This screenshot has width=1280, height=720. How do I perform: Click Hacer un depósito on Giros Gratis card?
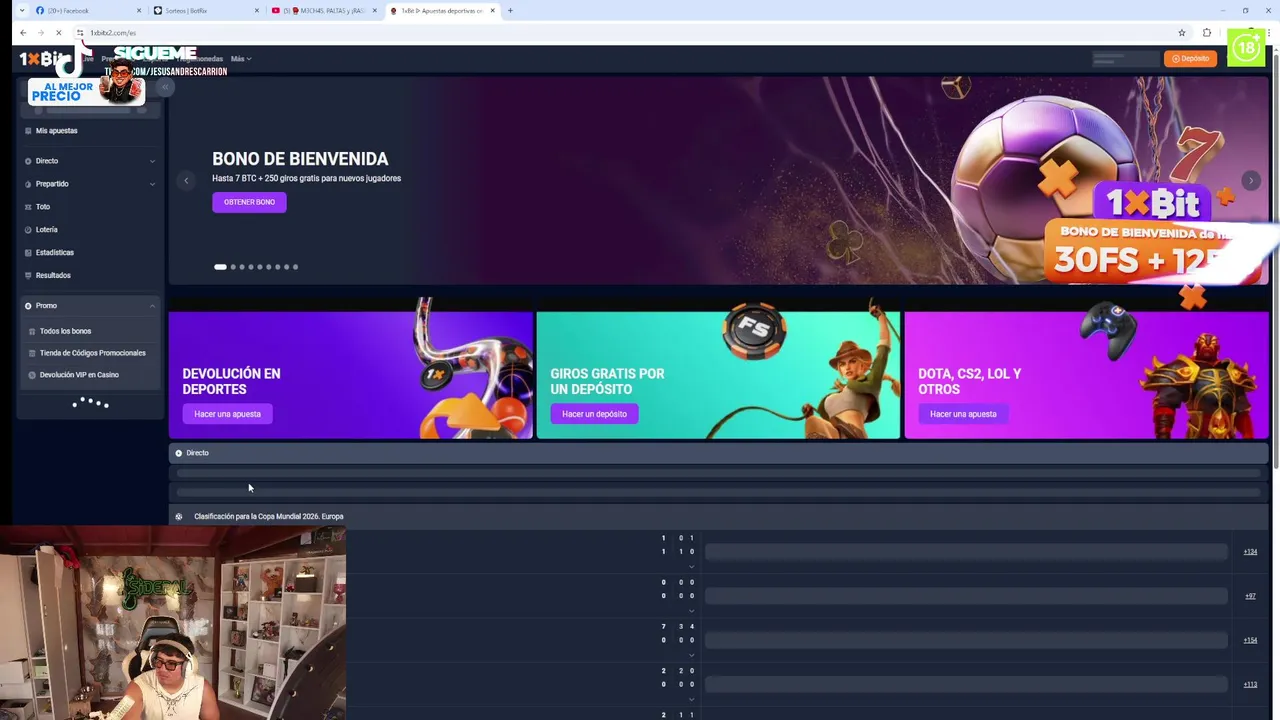click(594, 414)
